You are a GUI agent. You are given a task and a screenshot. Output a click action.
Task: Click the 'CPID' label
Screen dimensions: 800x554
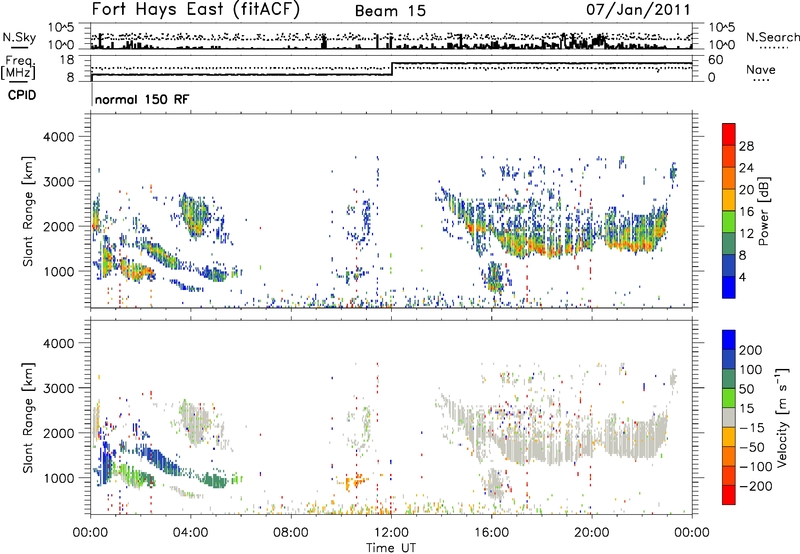[x=22, y=95]
